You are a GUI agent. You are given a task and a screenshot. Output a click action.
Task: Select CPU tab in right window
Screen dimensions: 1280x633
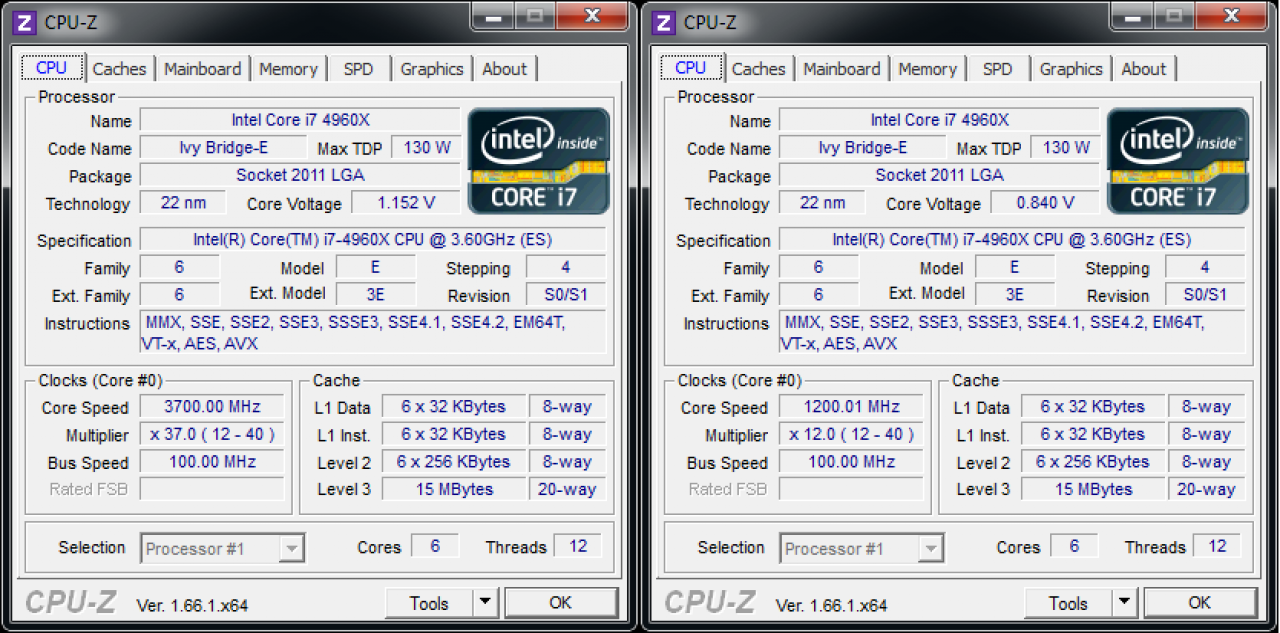coord(690,67)
